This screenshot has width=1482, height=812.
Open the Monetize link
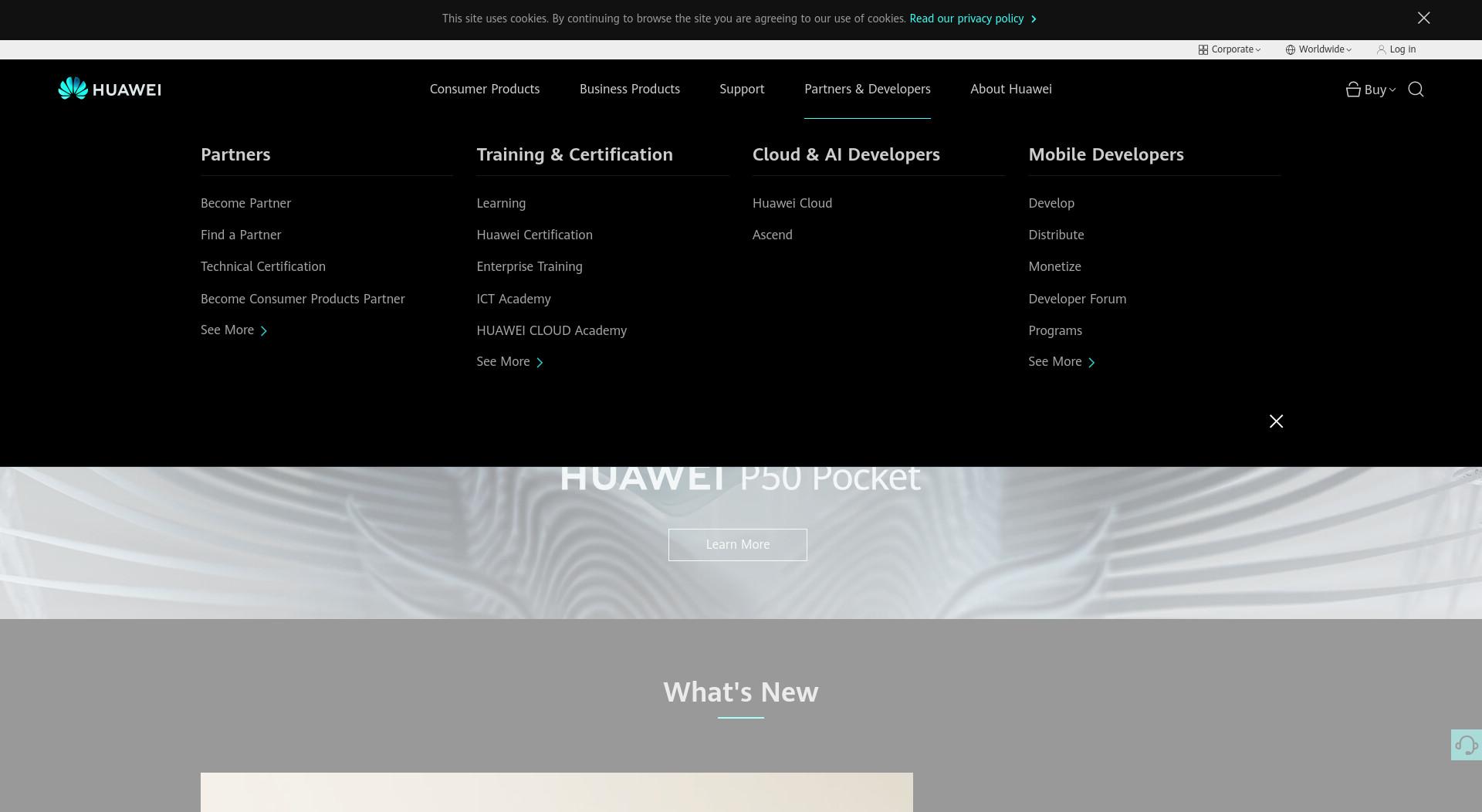pos(1054,266)
